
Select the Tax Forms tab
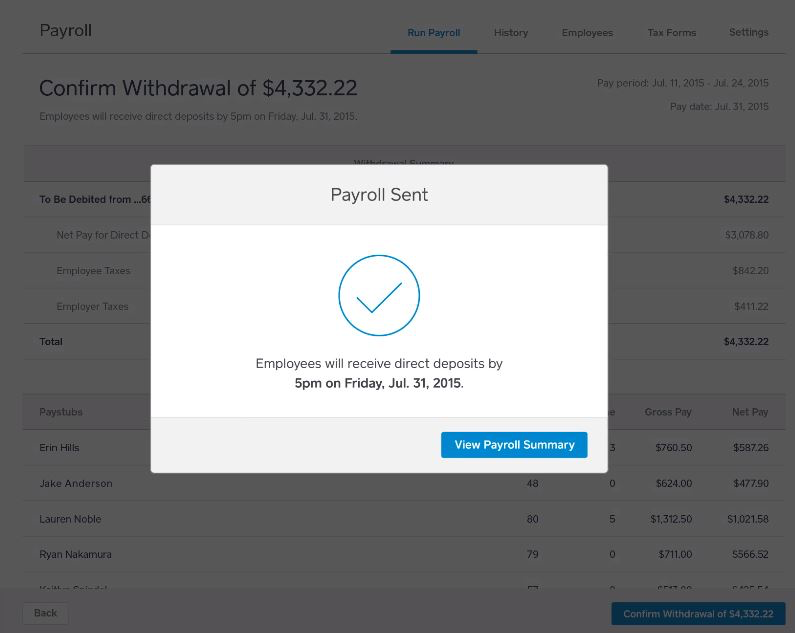click(671, 33)
